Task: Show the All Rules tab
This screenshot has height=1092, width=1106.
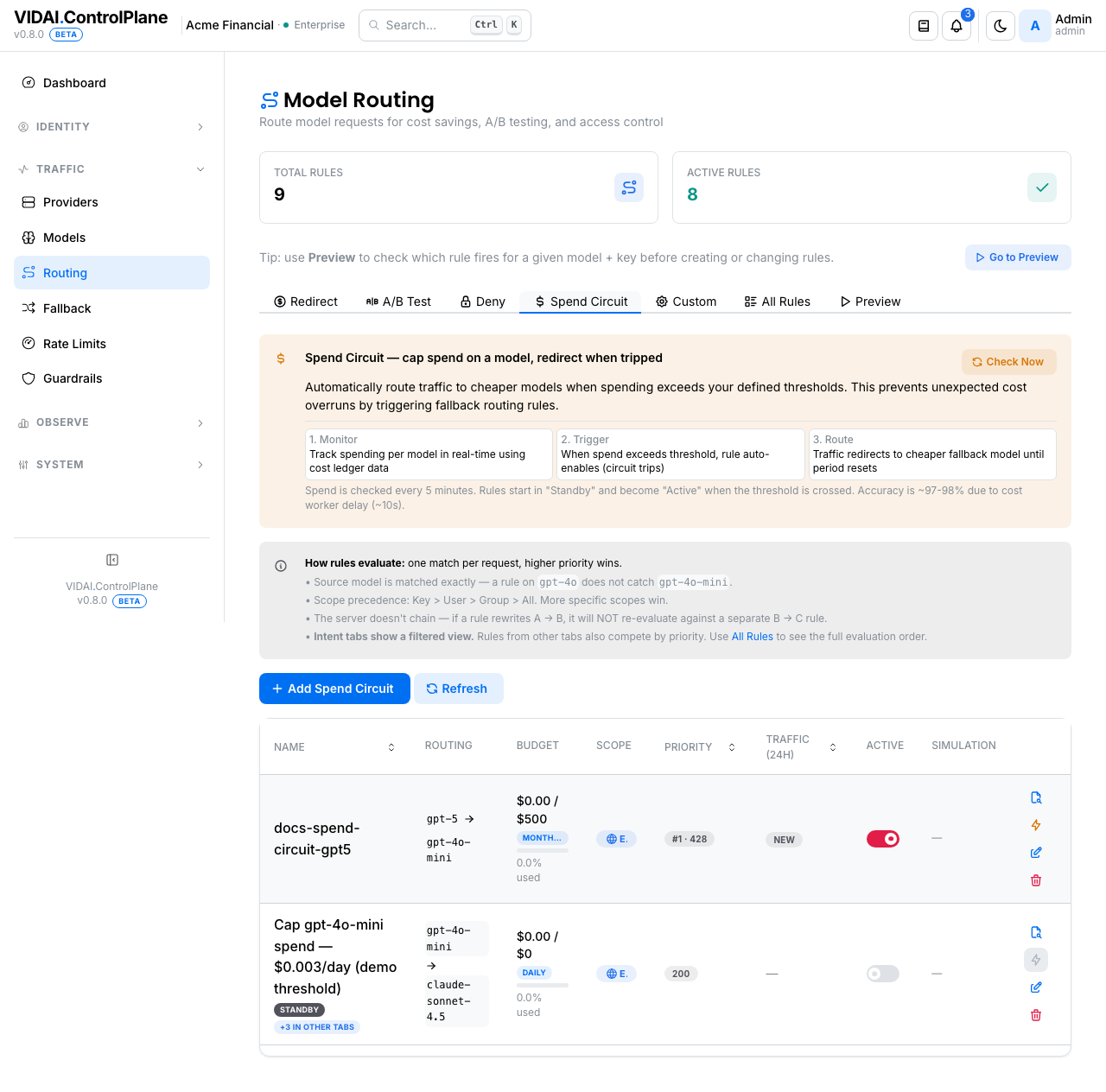Action: click(x=778, y=302)
